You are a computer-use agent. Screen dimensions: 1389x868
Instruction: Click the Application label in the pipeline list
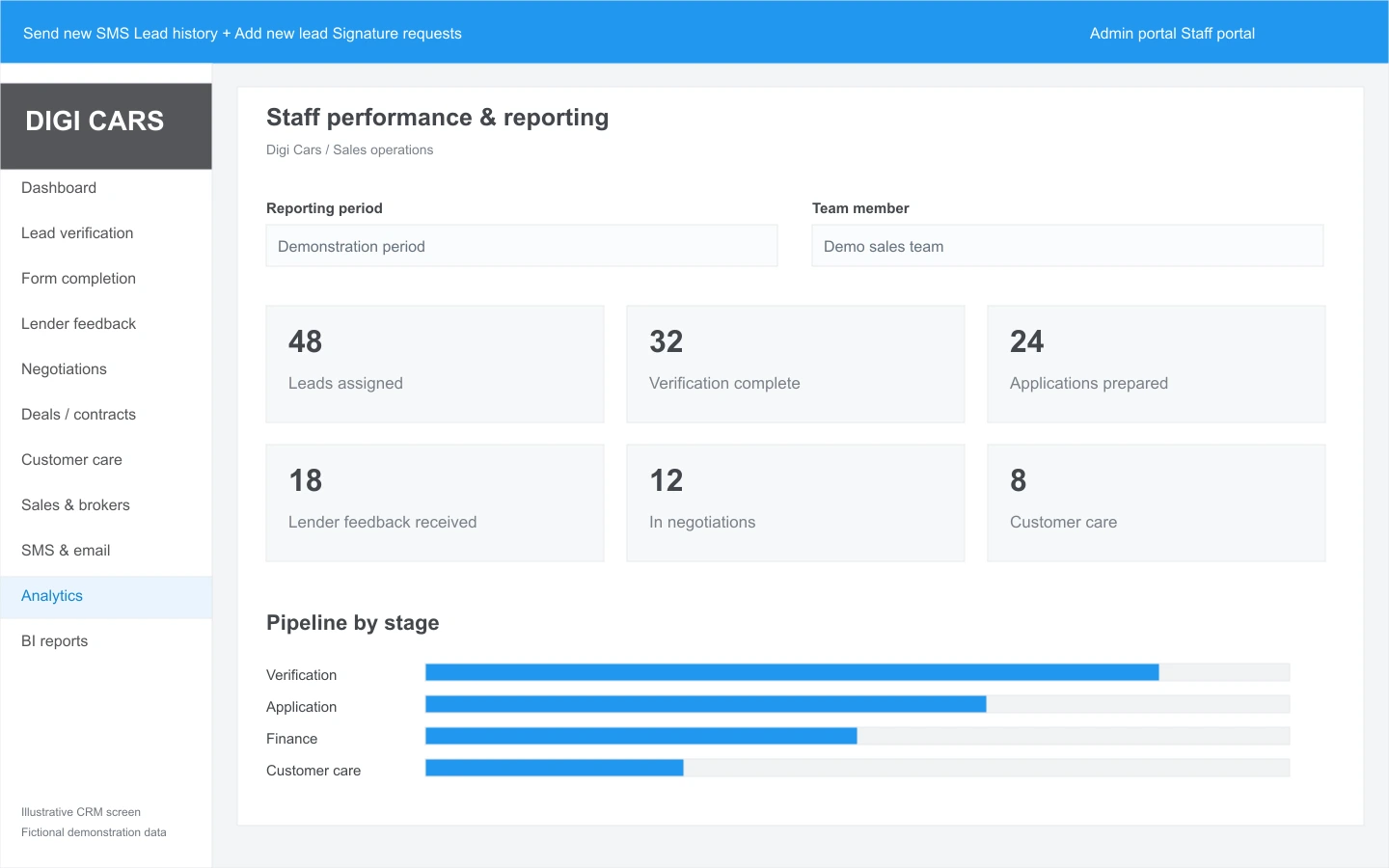click(302, 707)
